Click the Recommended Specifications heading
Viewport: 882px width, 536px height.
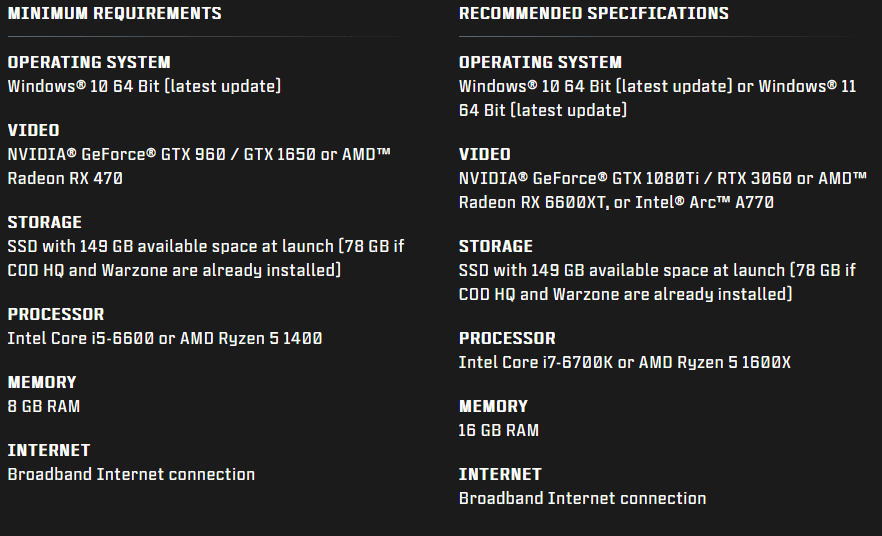click(x=593, y=13)
